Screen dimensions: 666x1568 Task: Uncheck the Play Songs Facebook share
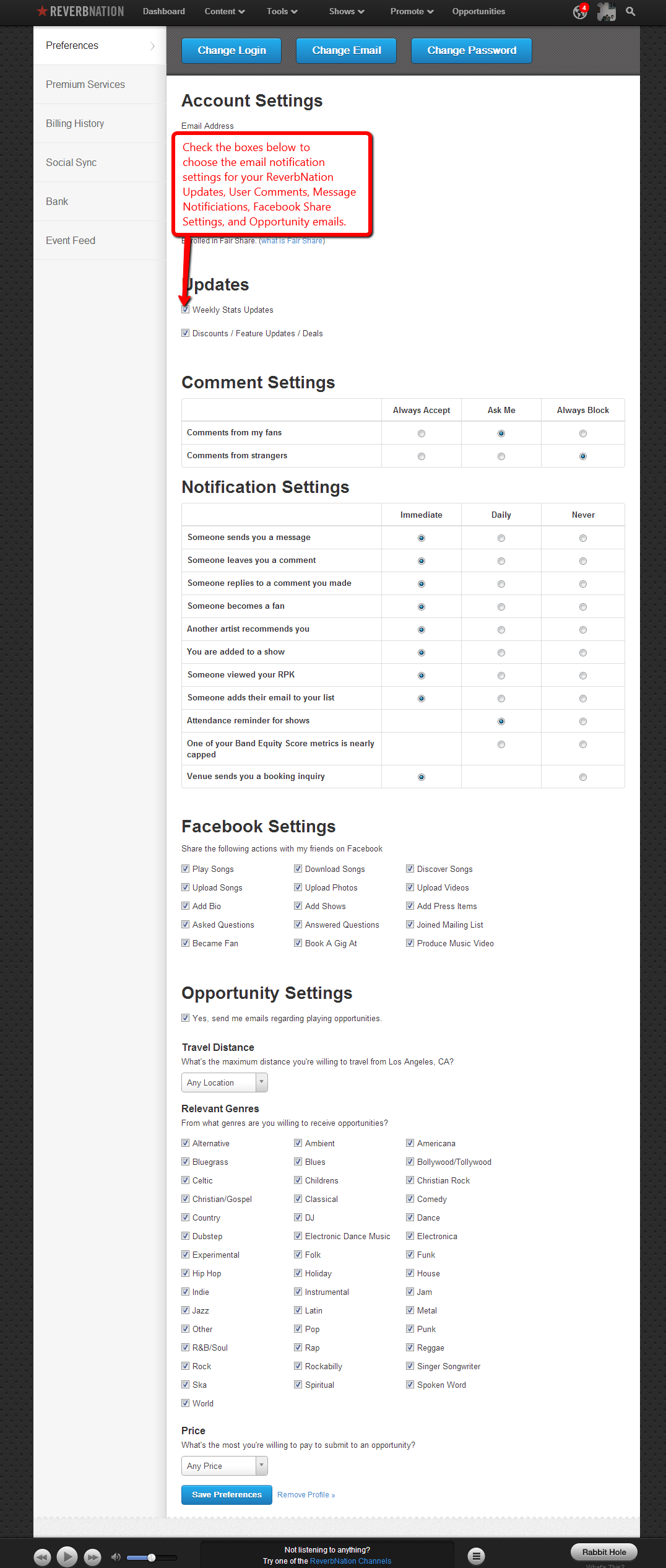186,869
